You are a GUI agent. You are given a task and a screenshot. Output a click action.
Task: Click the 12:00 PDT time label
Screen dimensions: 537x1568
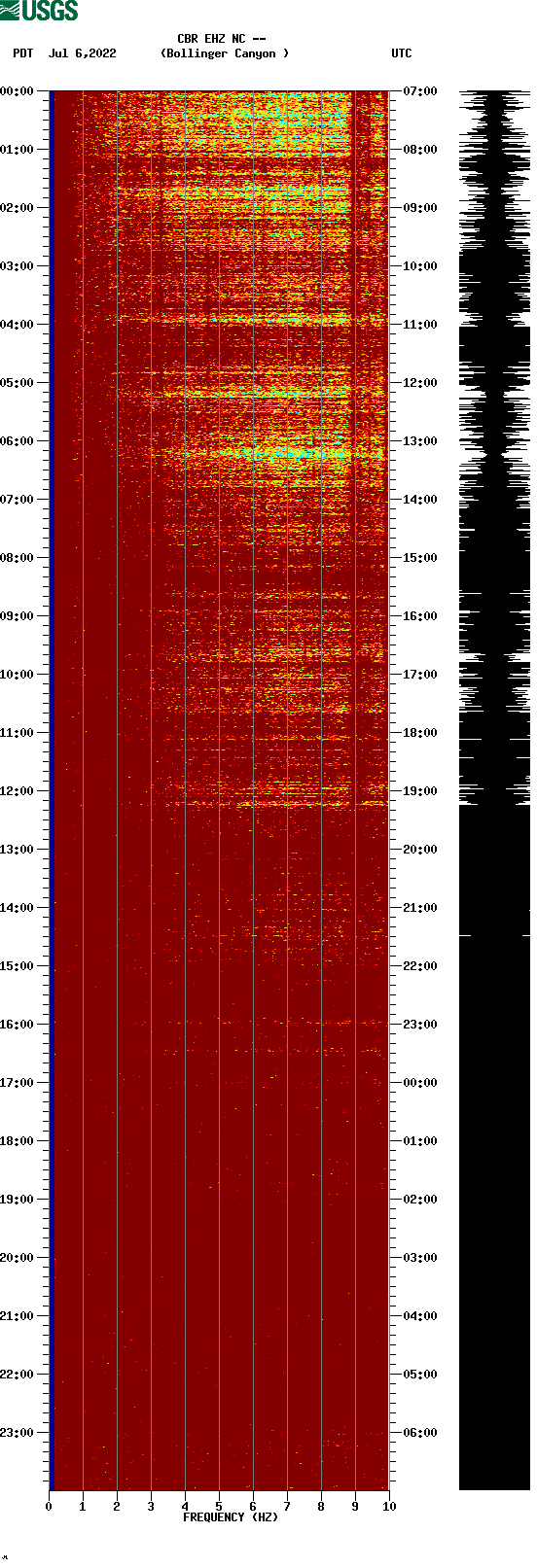[x=18, y=790]
